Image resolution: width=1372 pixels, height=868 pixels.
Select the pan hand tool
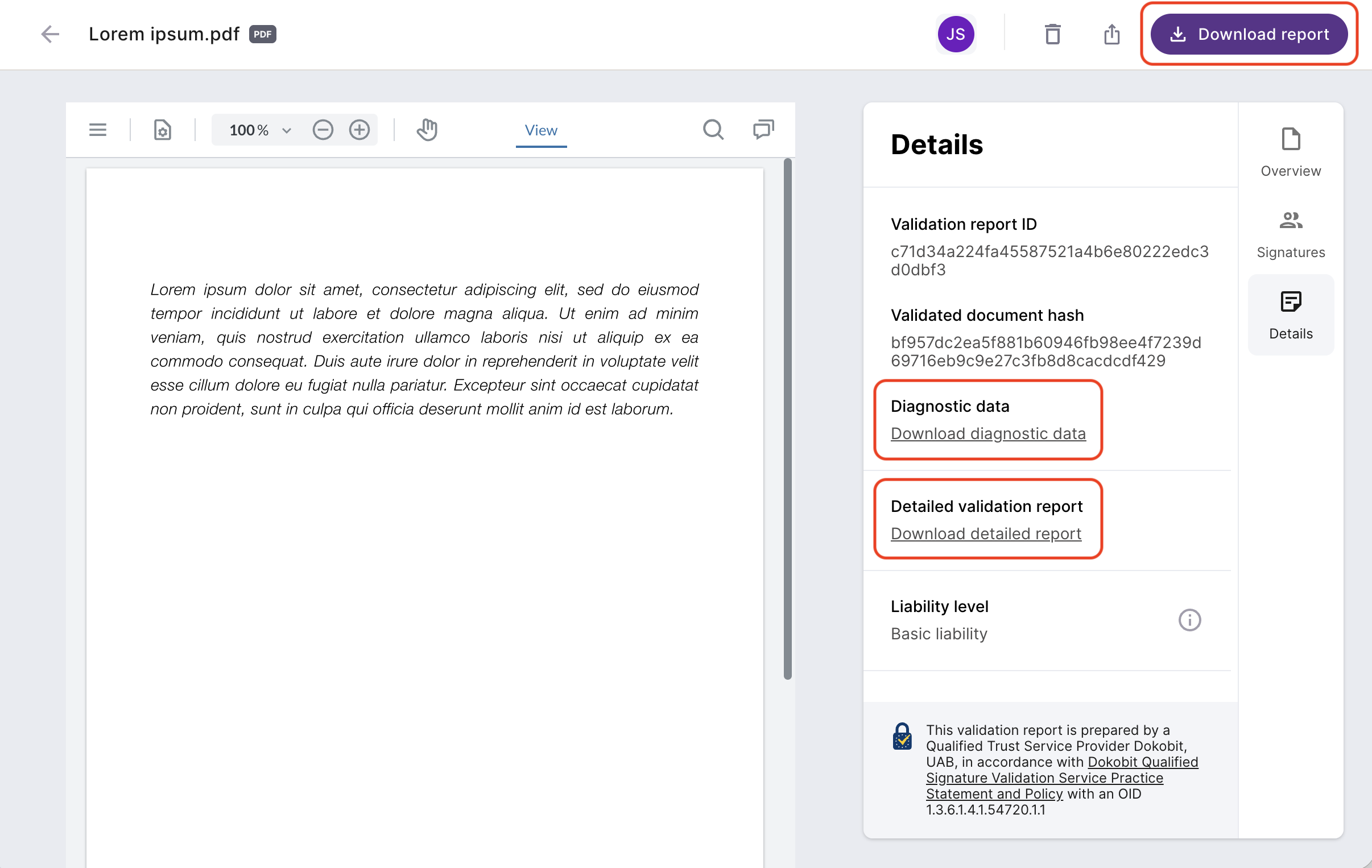point(427,130)
